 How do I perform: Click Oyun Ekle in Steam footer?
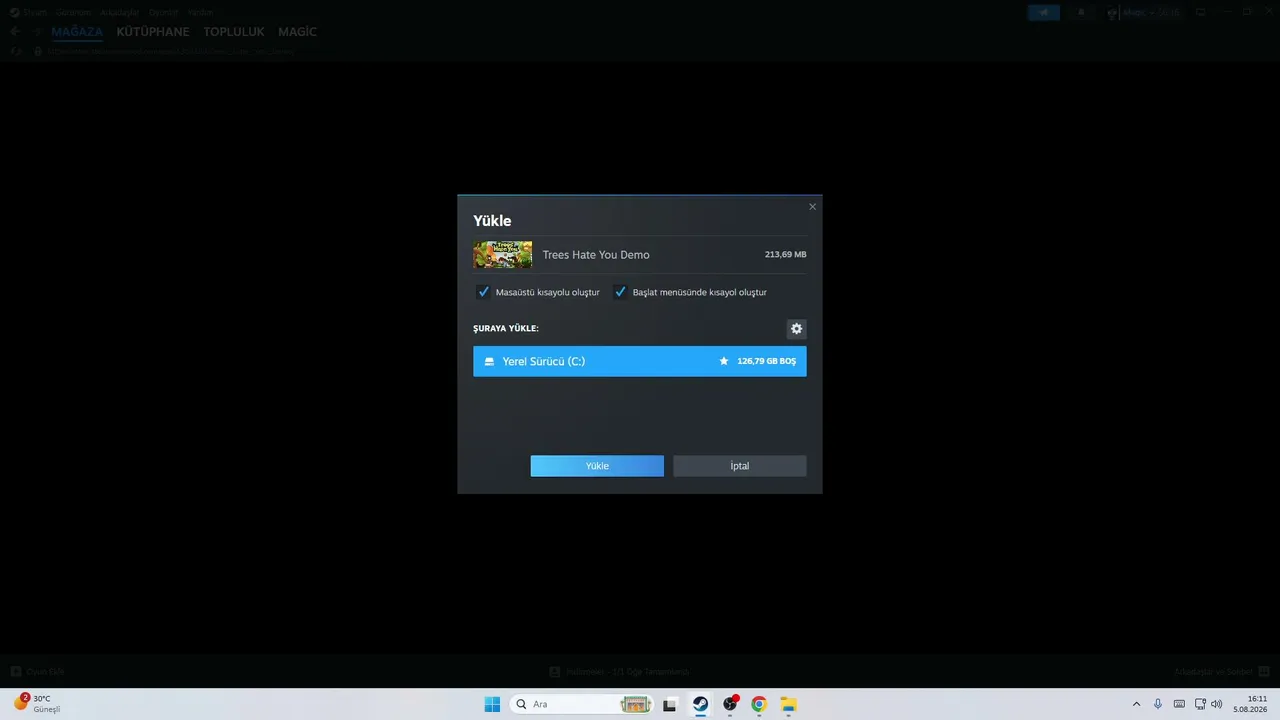pyautogui.click(x=38, y=672)
